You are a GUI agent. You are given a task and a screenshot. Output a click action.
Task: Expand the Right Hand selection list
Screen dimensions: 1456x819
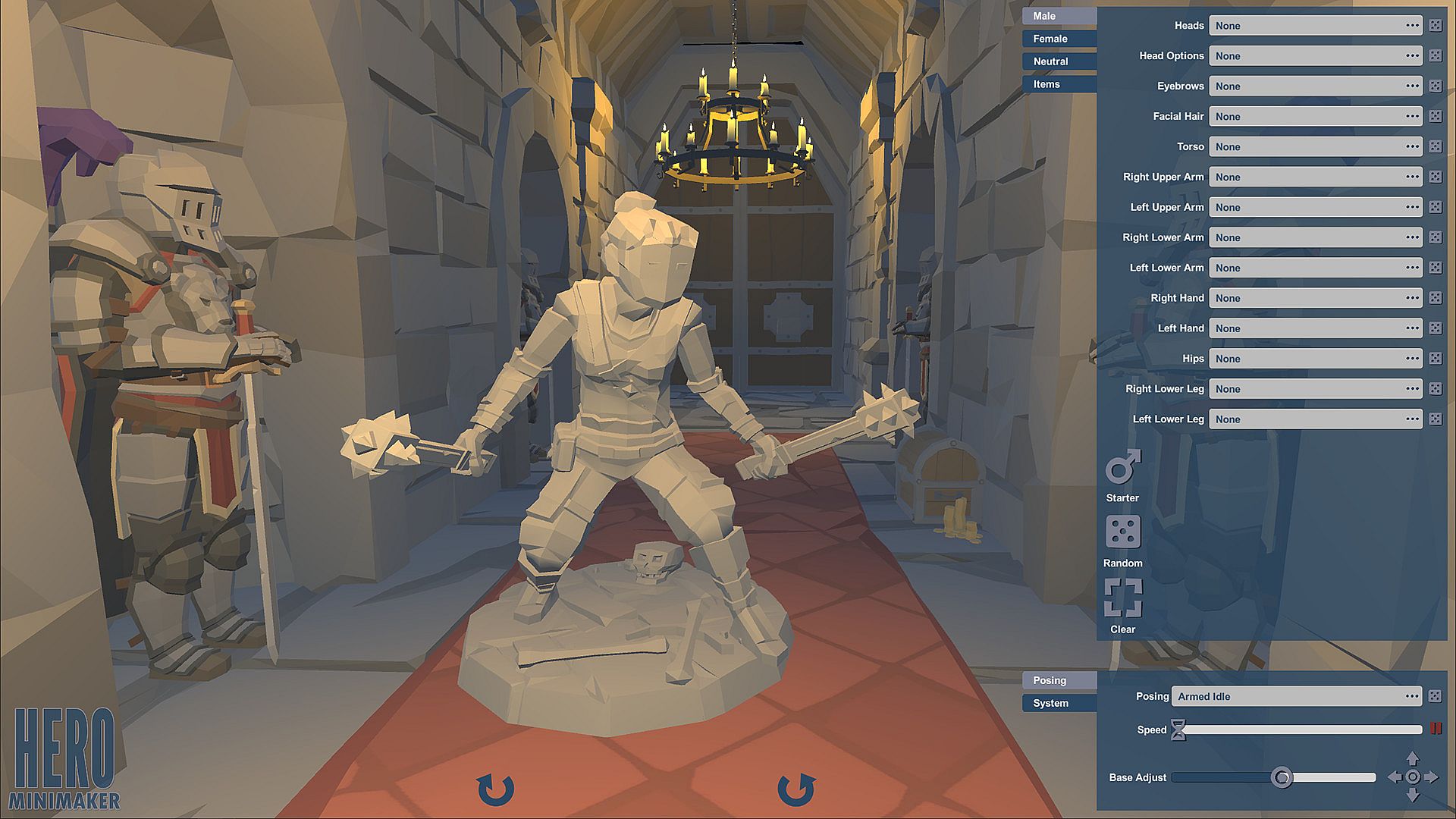1315,298
